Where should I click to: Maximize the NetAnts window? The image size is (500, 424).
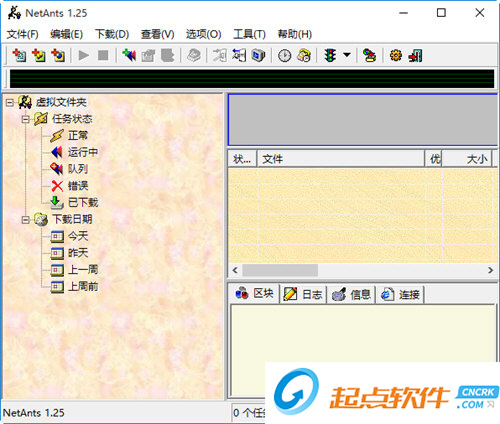441,13
